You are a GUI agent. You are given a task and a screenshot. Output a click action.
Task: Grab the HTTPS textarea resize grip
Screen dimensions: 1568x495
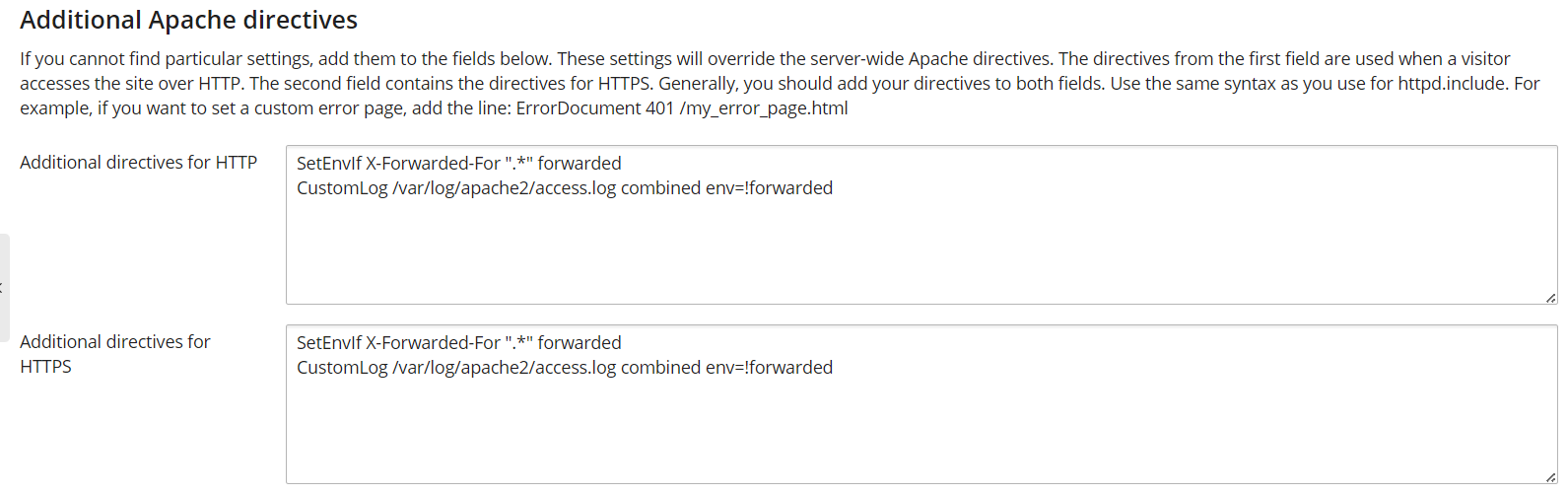pyautogui.click(x=1550, y=476)
